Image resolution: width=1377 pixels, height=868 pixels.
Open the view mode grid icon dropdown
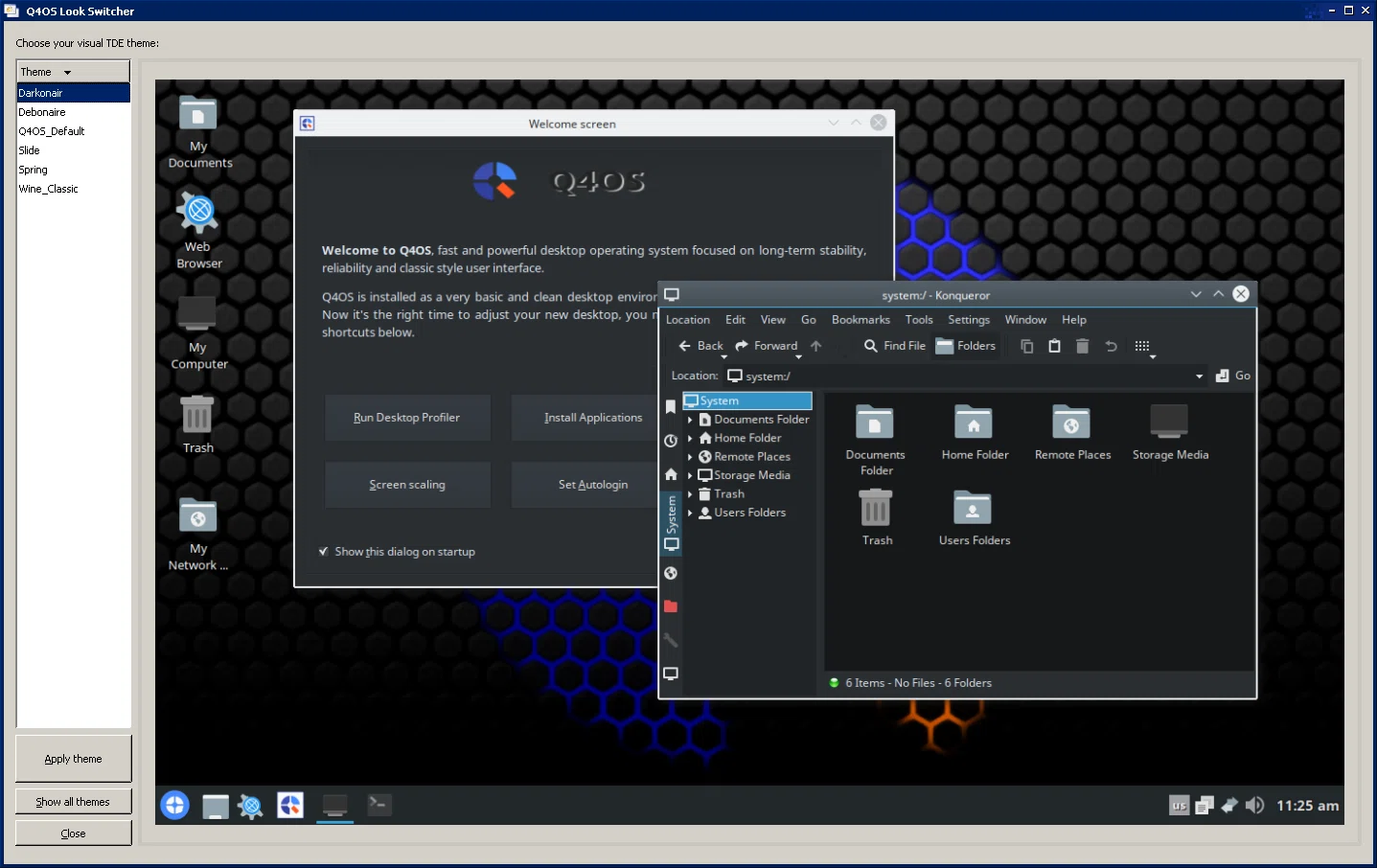tap(1144, 347)
